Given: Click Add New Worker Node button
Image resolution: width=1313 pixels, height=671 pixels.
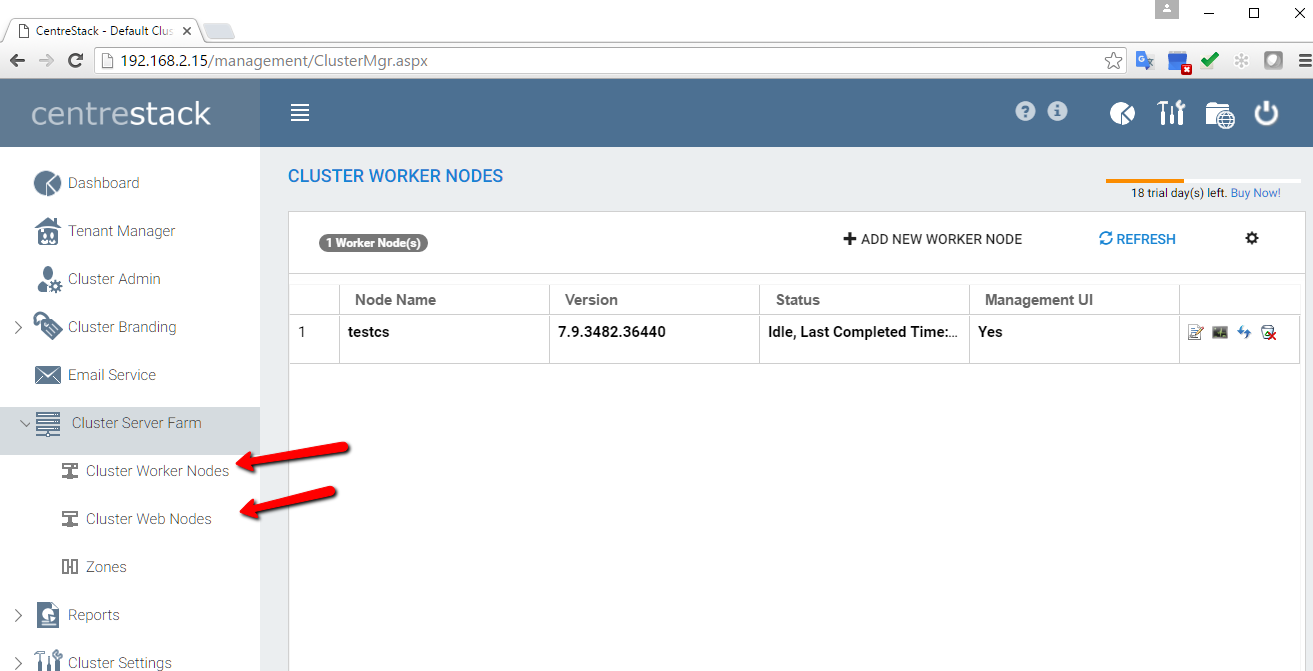Looking at the screenshot, I should (933, 239).
